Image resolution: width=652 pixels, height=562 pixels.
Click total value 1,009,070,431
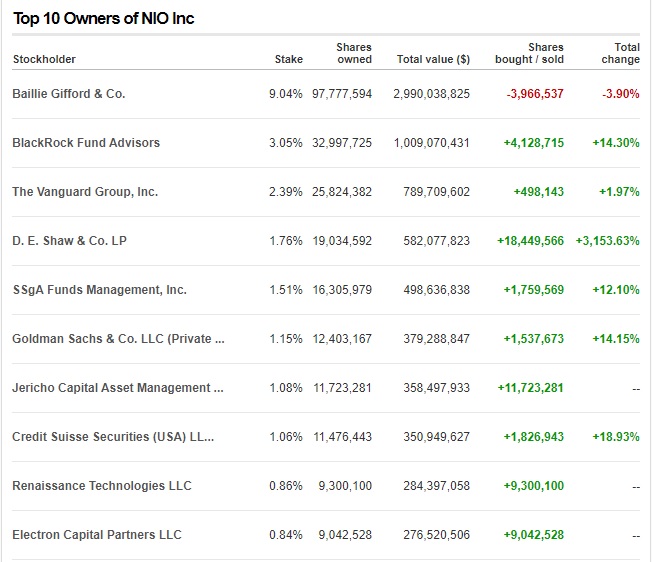coord(432,143)
